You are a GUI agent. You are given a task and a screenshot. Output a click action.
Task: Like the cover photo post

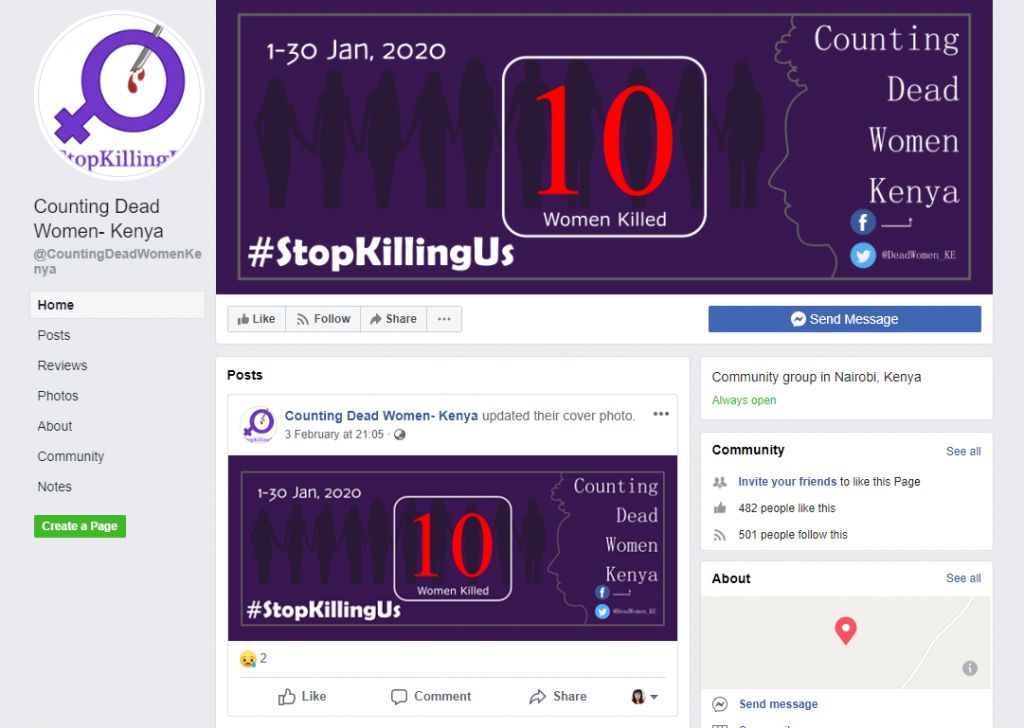click(302, 697)
